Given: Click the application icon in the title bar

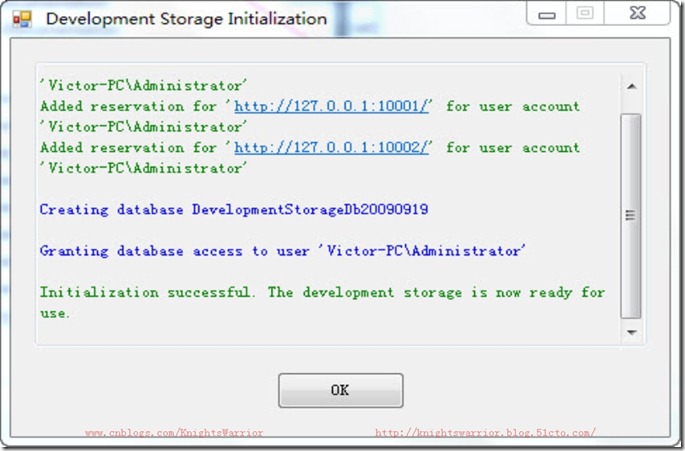Looking at the screenshot, I should (x=22, y=19).
